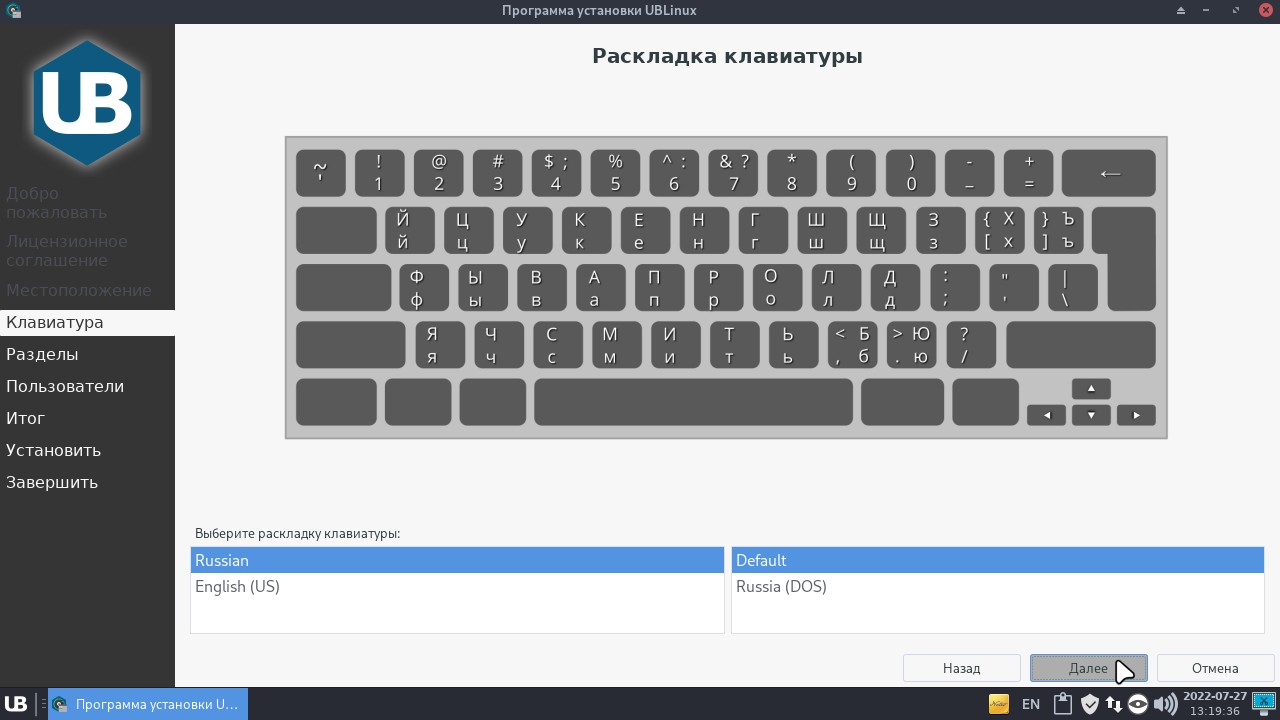Switch the EN keyboard layout indicator
This screenshot has width=1280, height=720.
[x=1031, y=704]
